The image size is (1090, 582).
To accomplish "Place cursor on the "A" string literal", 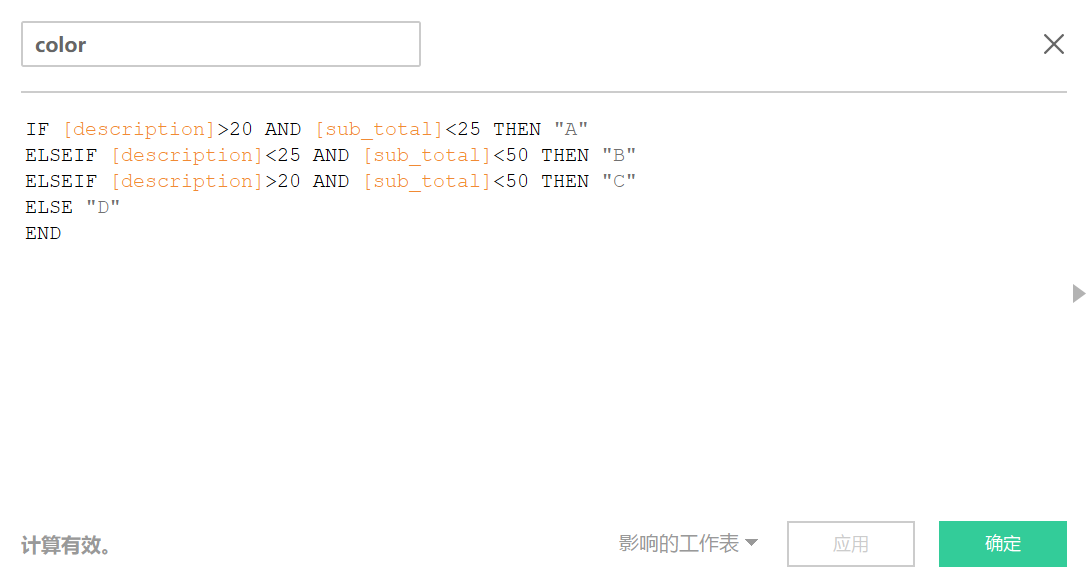I will 571,129.
